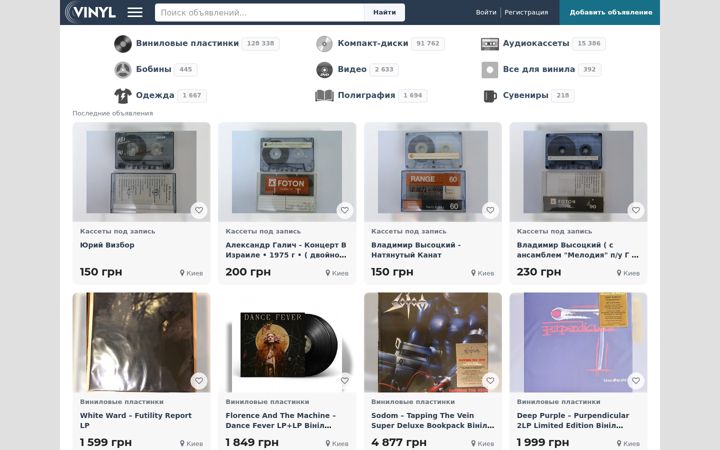Open Компакт-диски category
Image resolution: width=720 pixels, height=450 pixels.
[x=373, y=44]
